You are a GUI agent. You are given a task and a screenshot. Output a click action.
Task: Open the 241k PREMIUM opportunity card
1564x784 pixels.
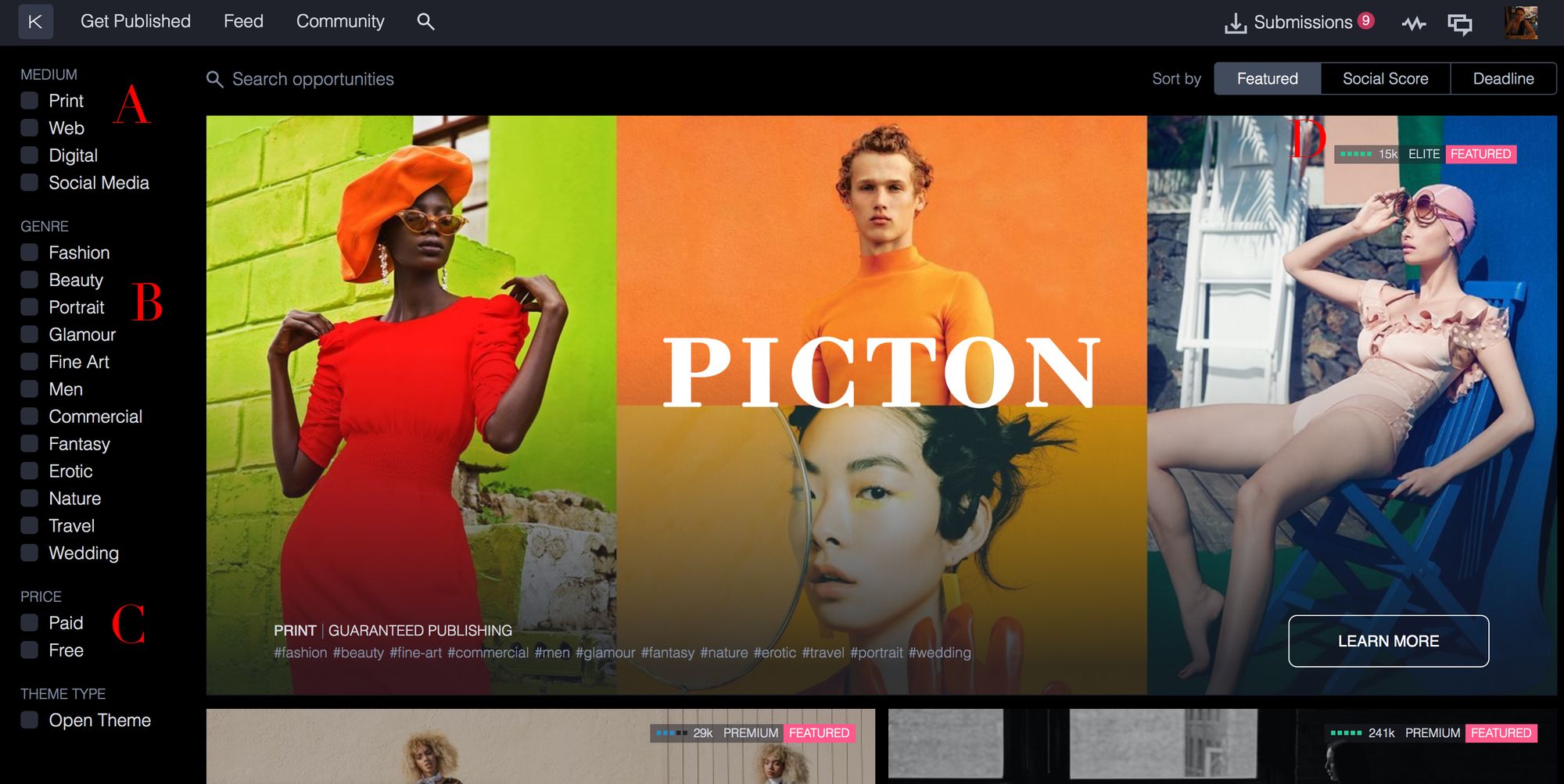point(1222,746)
